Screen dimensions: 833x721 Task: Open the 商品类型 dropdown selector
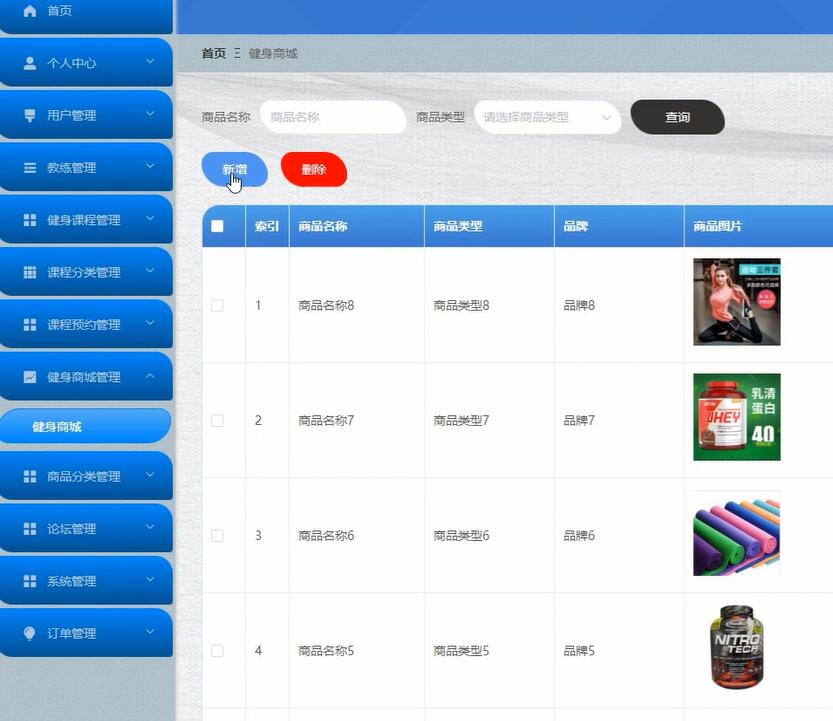coord(547,117)
